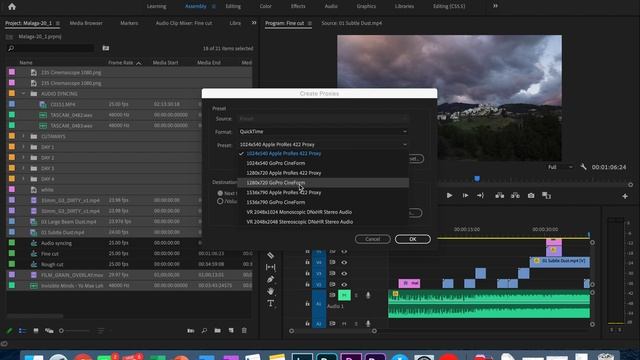The height and width of the screenshot is (360, 640).
Task: Toggle lock on Audio 1 track
Action: (307, 304)
